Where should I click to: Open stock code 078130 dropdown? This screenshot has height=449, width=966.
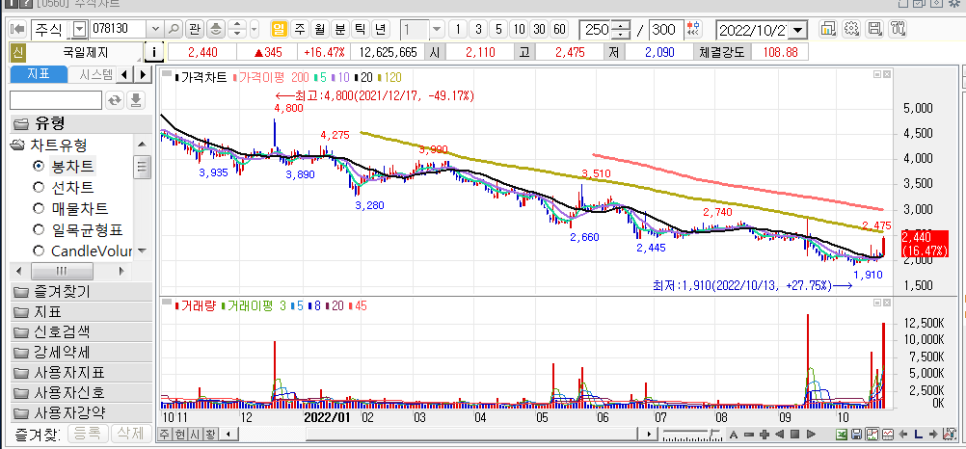click(155, 29)
